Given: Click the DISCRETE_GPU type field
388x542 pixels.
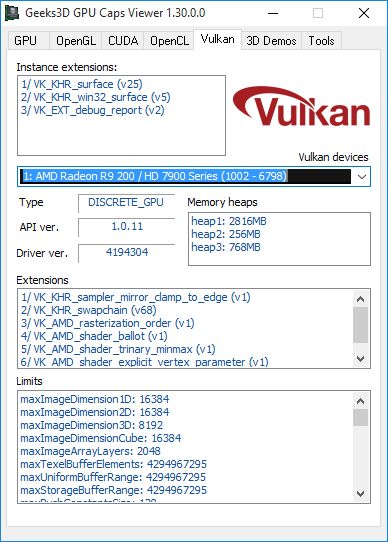Looking at the screenshot, I should tap(126, 203).
